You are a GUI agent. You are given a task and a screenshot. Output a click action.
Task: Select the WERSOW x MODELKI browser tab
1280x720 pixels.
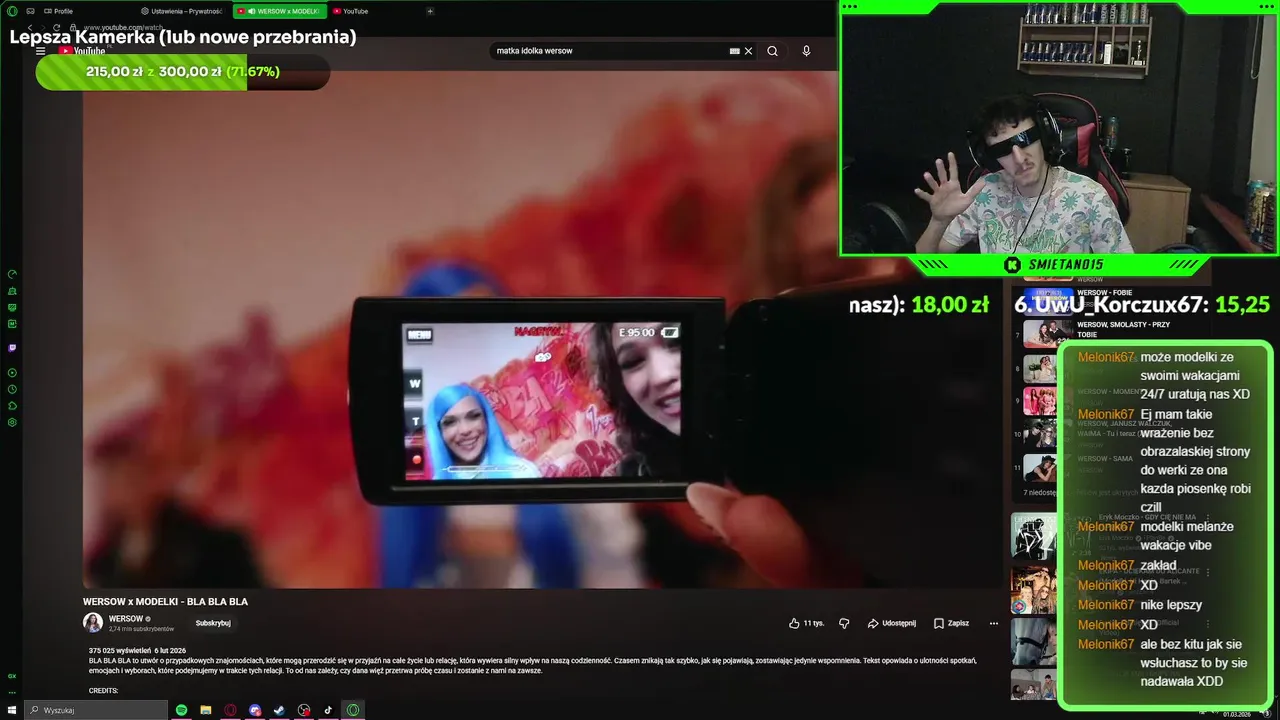click(279, 11)
